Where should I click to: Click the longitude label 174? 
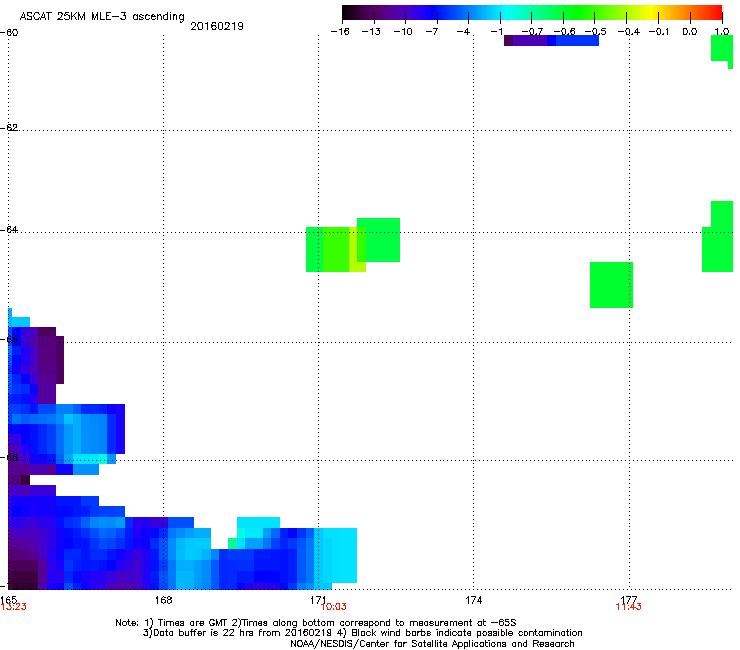pos(474,600)
